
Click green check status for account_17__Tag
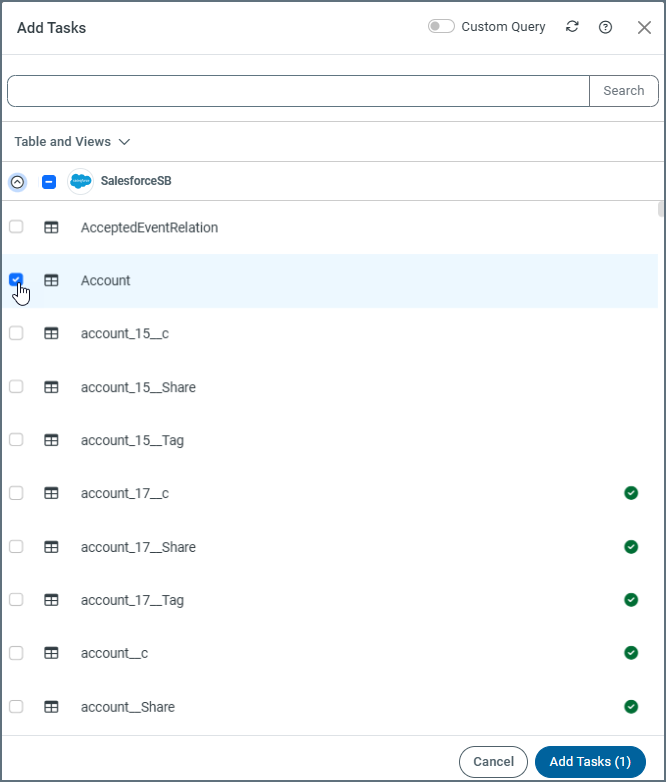tap(630, 600)
